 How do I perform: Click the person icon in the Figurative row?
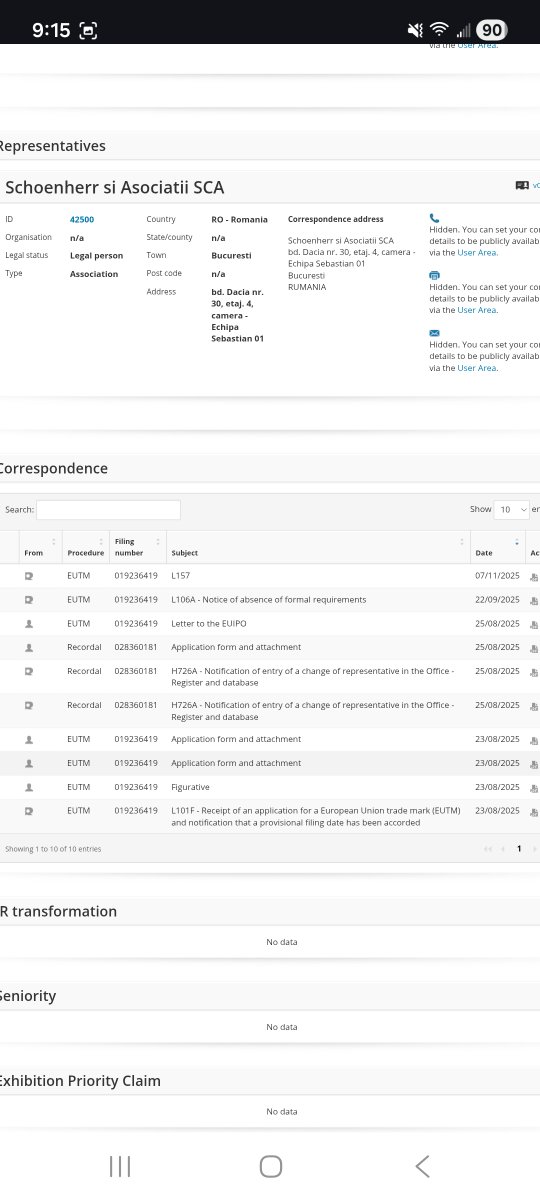[x=29, y=787]
